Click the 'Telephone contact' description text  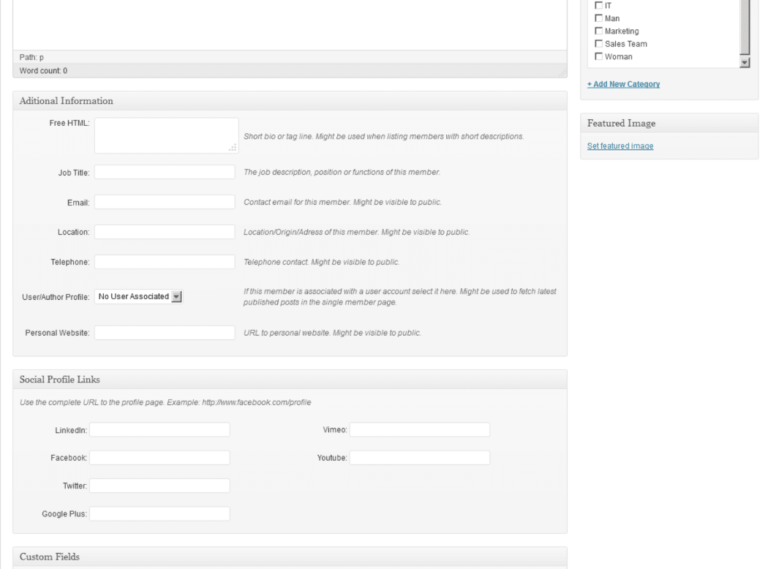[321, 262]
